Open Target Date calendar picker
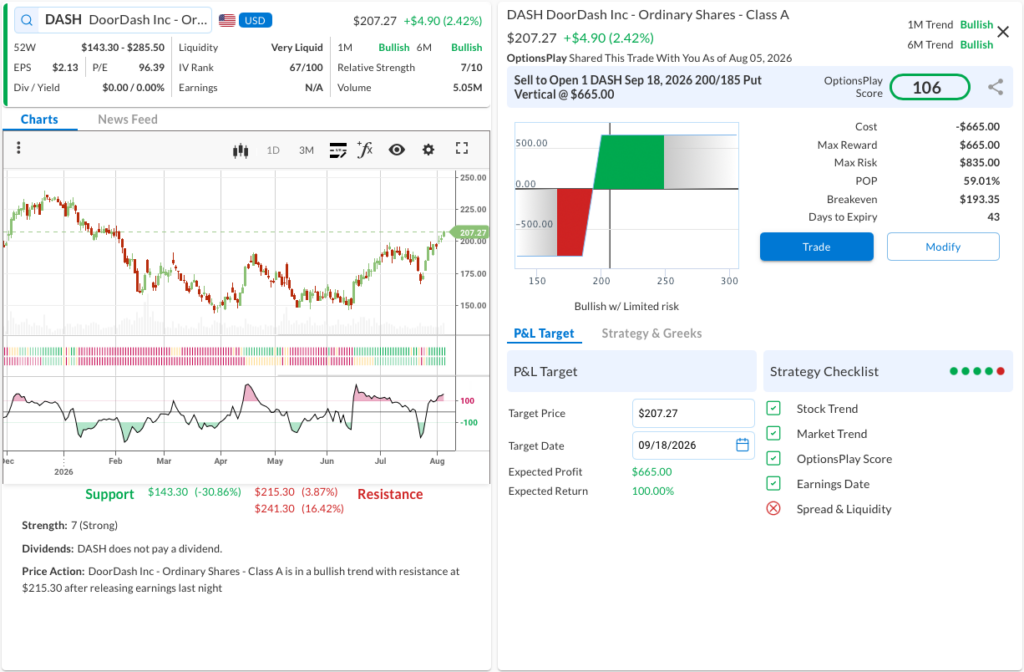 tap(743, 445)
